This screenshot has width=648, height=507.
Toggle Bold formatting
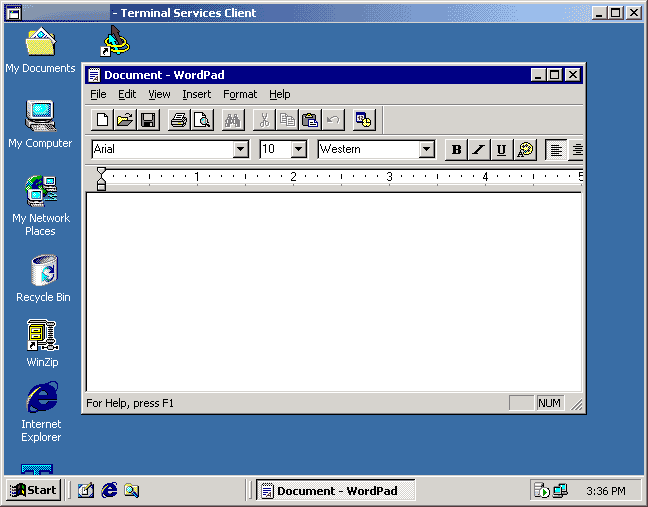pos(456,150)
